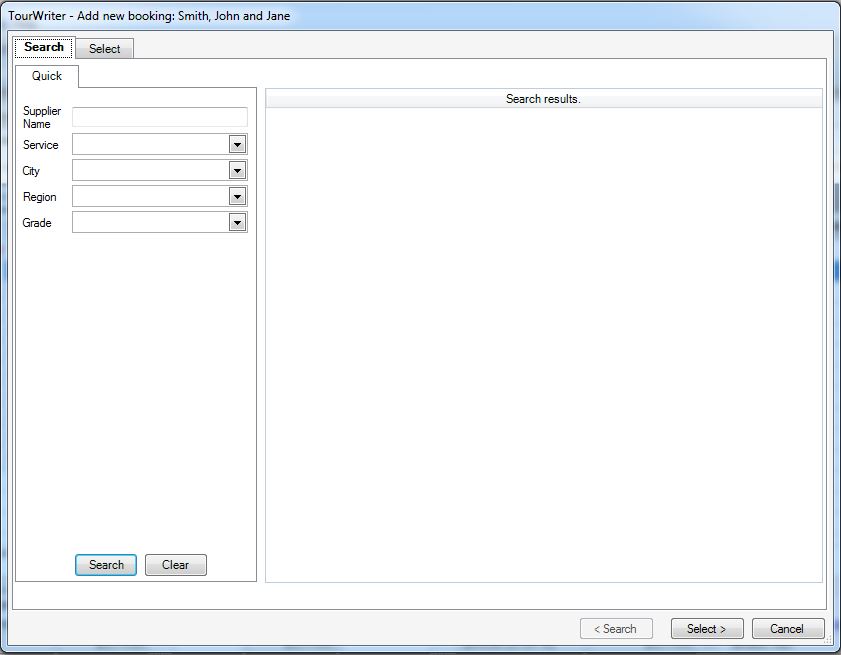
Task: Cancel the new booking dialog
Action: (787, 629)
